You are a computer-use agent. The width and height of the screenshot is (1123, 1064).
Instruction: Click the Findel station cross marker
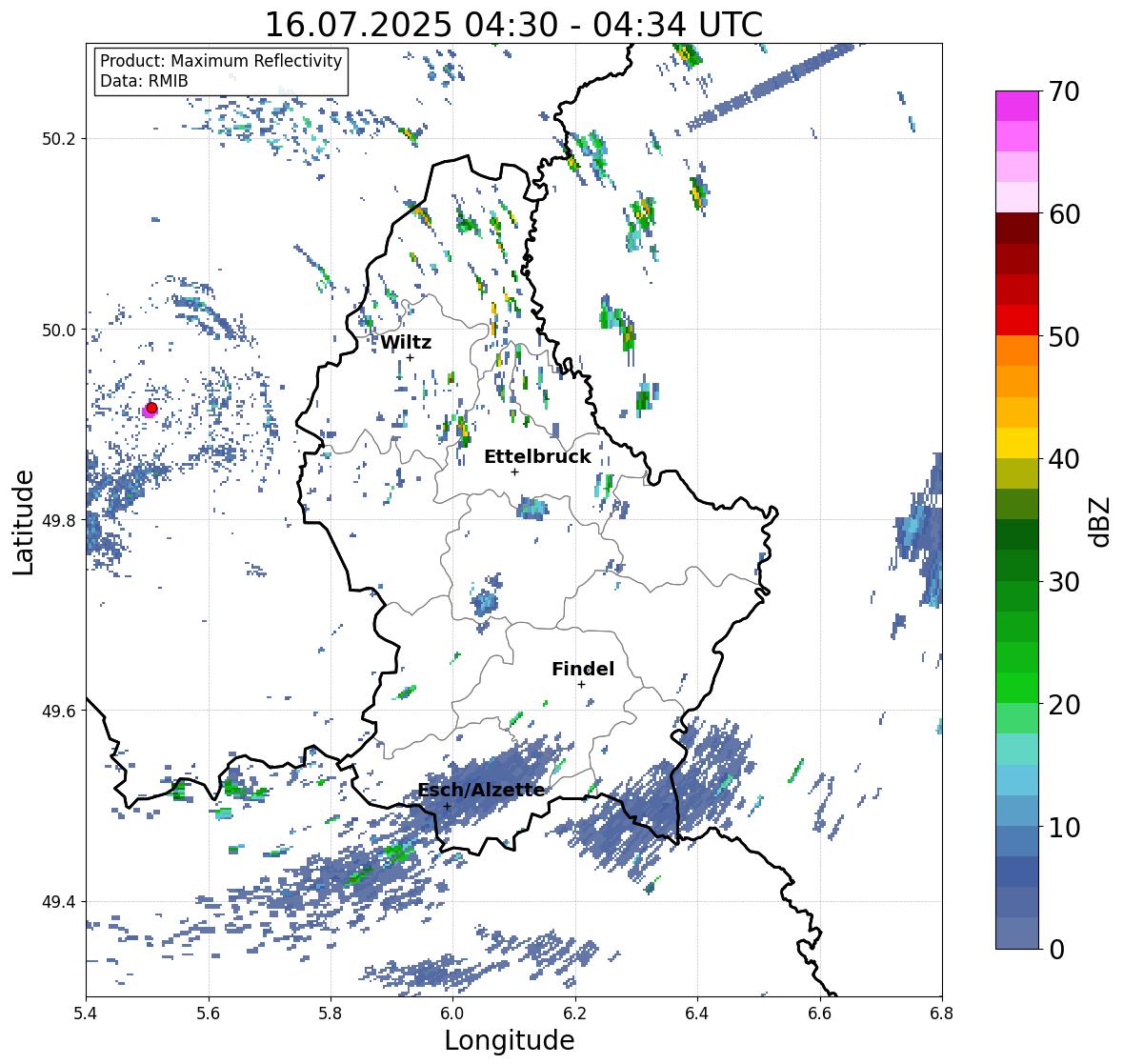tap(582, 685)
